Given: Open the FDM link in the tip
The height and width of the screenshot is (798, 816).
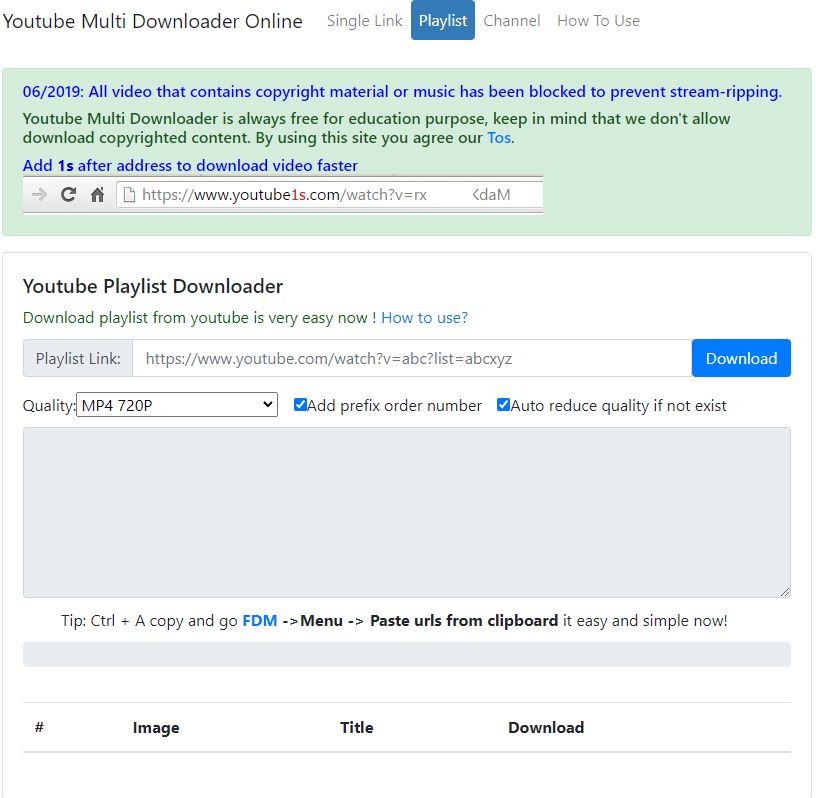Looking at the screenshot, I should pyautogui.click(x=260, y=620).
